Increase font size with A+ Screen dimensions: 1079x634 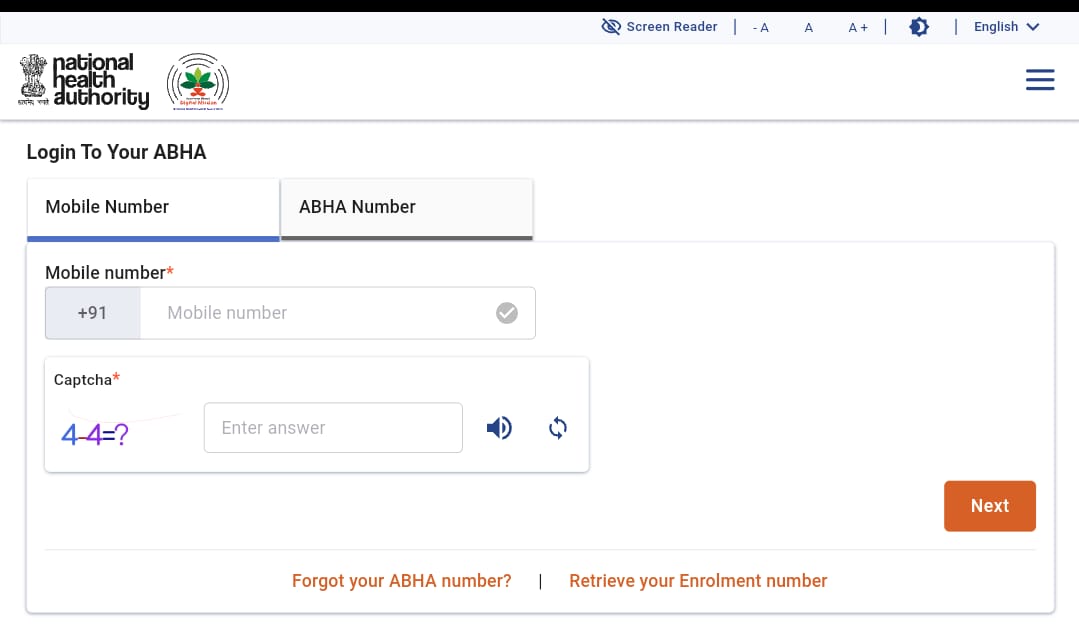858,27
